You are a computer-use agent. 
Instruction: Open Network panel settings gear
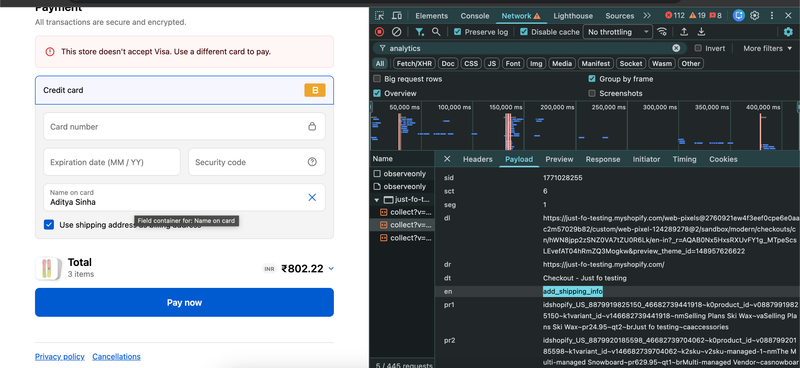click(x=788, y=32)
